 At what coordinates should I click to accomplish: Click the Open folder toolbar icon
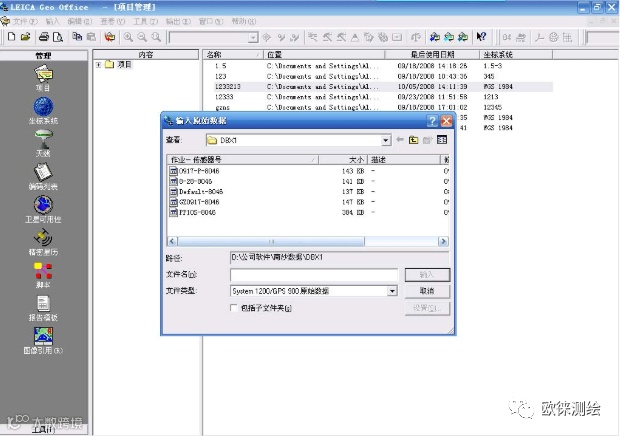tap(26, 37)
